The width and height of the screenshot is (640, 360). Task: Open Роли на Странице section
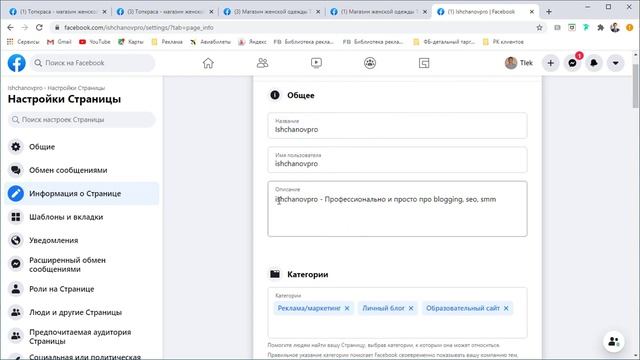coord(82,289)
